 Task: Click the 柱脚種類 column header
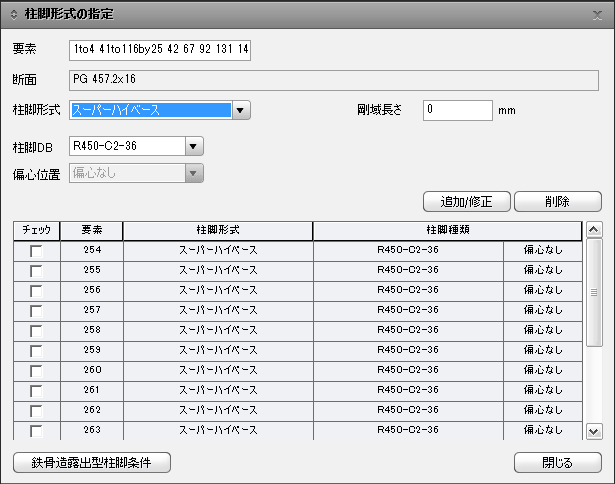448,231
